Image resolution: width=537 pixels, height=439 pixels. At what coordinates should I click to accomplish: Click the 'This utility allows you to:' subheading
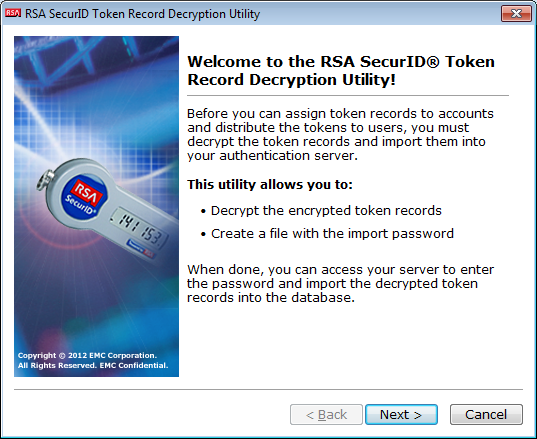click(x=270, y=184)
